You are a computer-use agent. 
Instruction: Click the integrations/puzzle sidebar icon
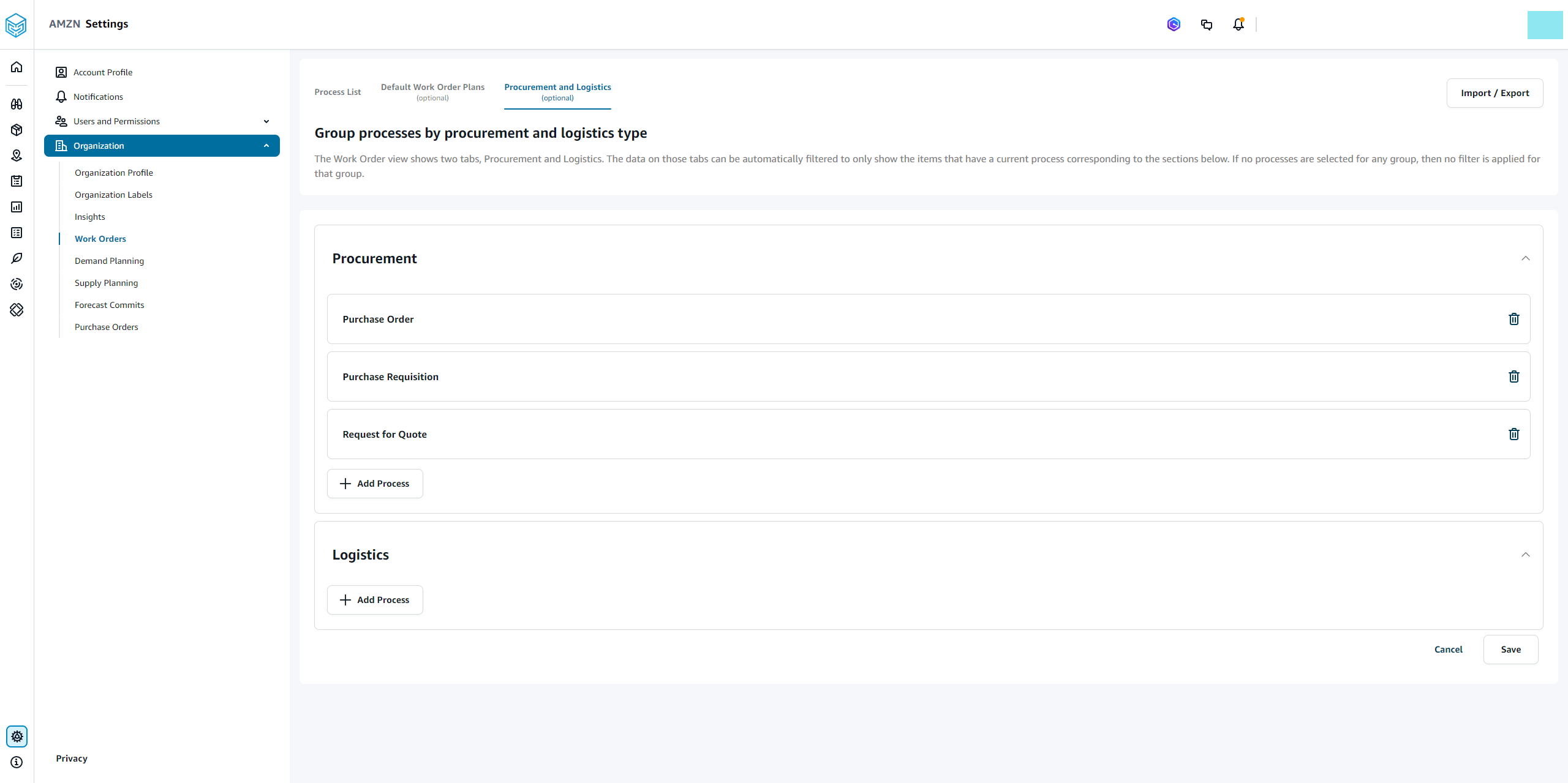17,310
